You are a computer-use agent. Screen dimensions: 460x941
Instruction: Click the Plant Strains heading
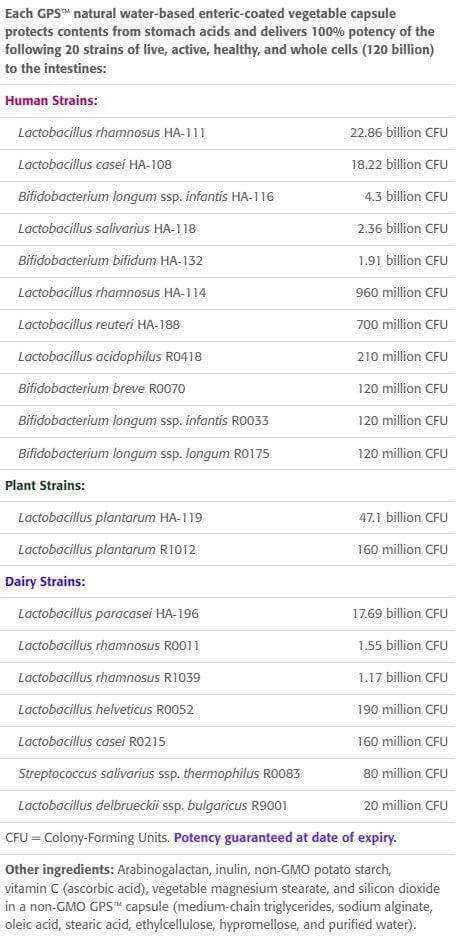tap(45, 486)
